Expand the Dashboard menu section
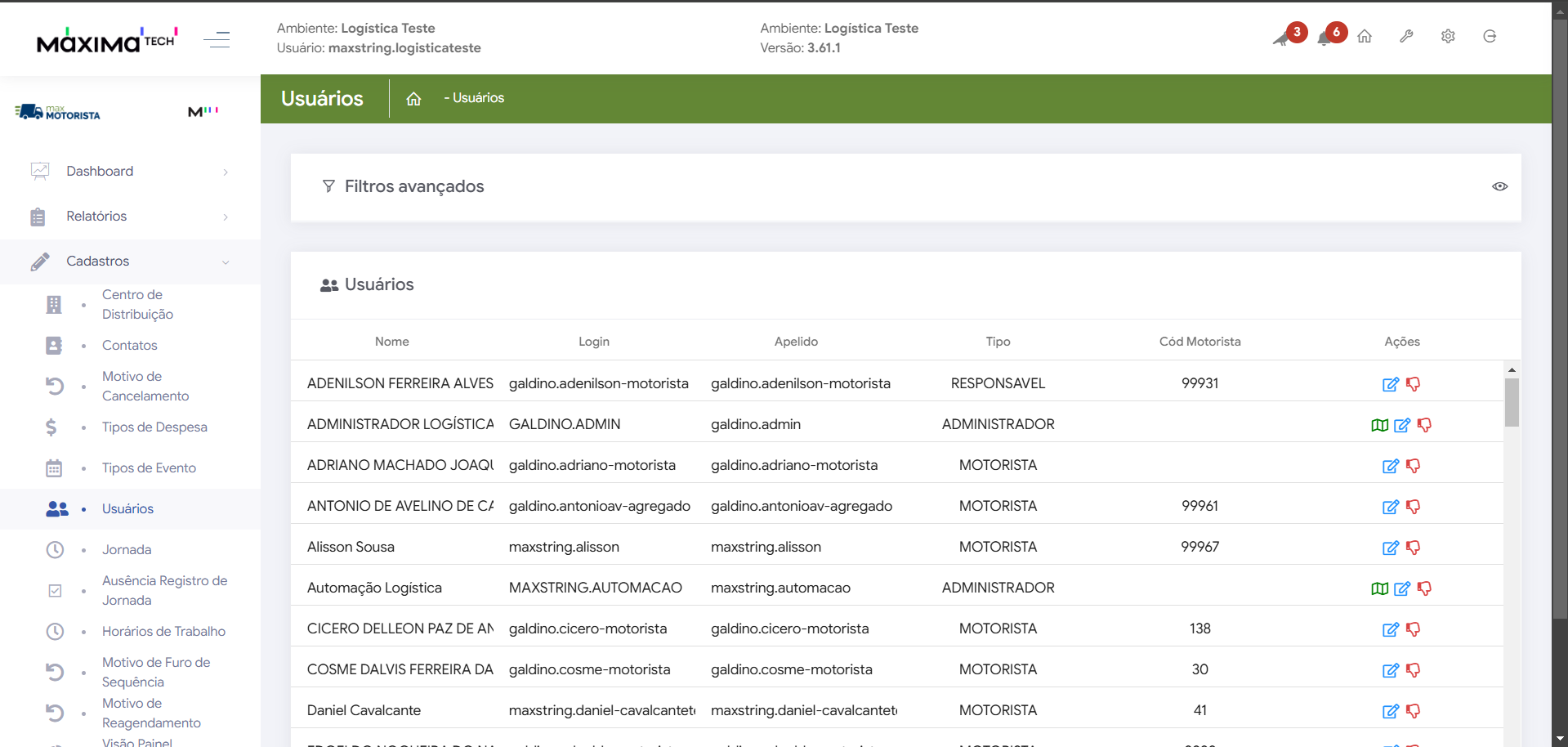 (x=131, y=172)
